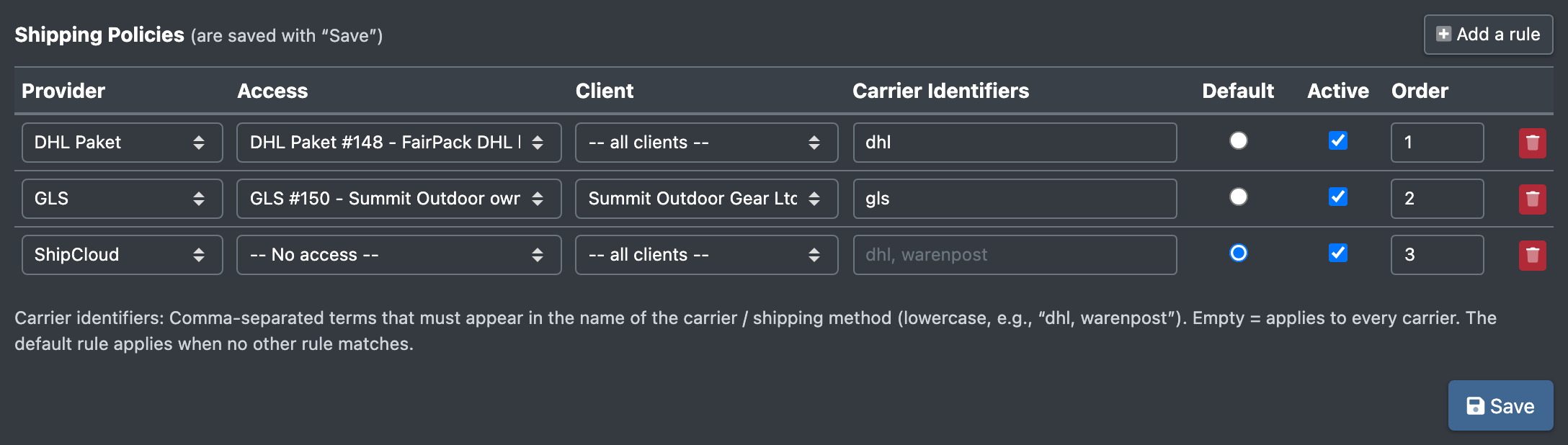Delete the DHL Paket rule with trash icon
Viewport: 1568px width, 445px height.
(x=1532, y=143)
